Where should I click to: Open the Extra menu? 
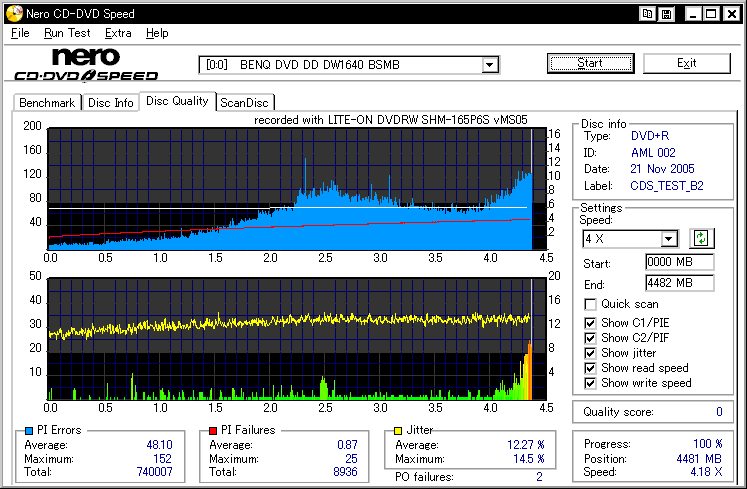[118, 33]
